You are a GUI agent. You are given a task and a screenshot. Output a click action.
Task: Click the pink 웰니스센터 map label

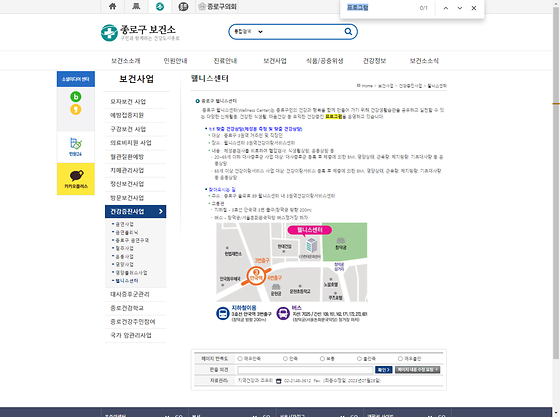click(x=310, y=230)
